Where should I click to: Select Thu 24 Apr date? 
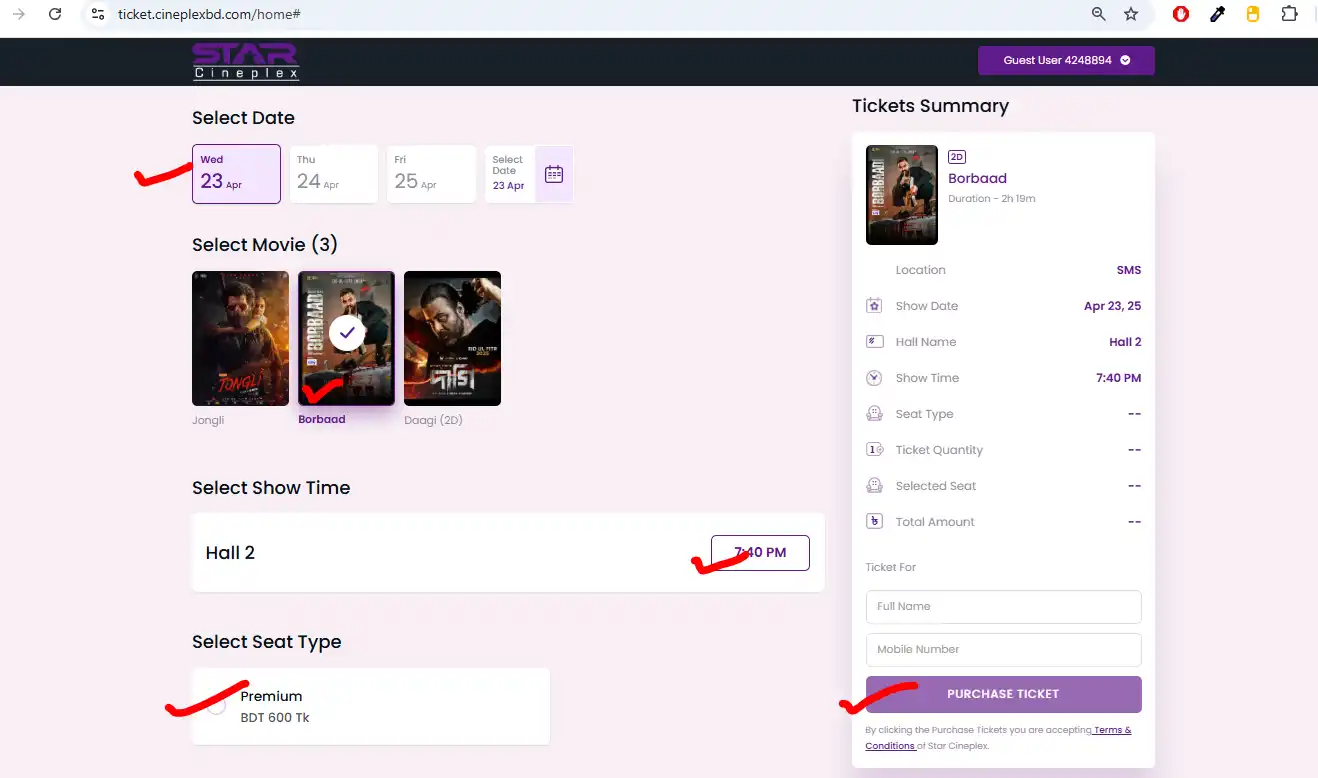pos(333,174)
